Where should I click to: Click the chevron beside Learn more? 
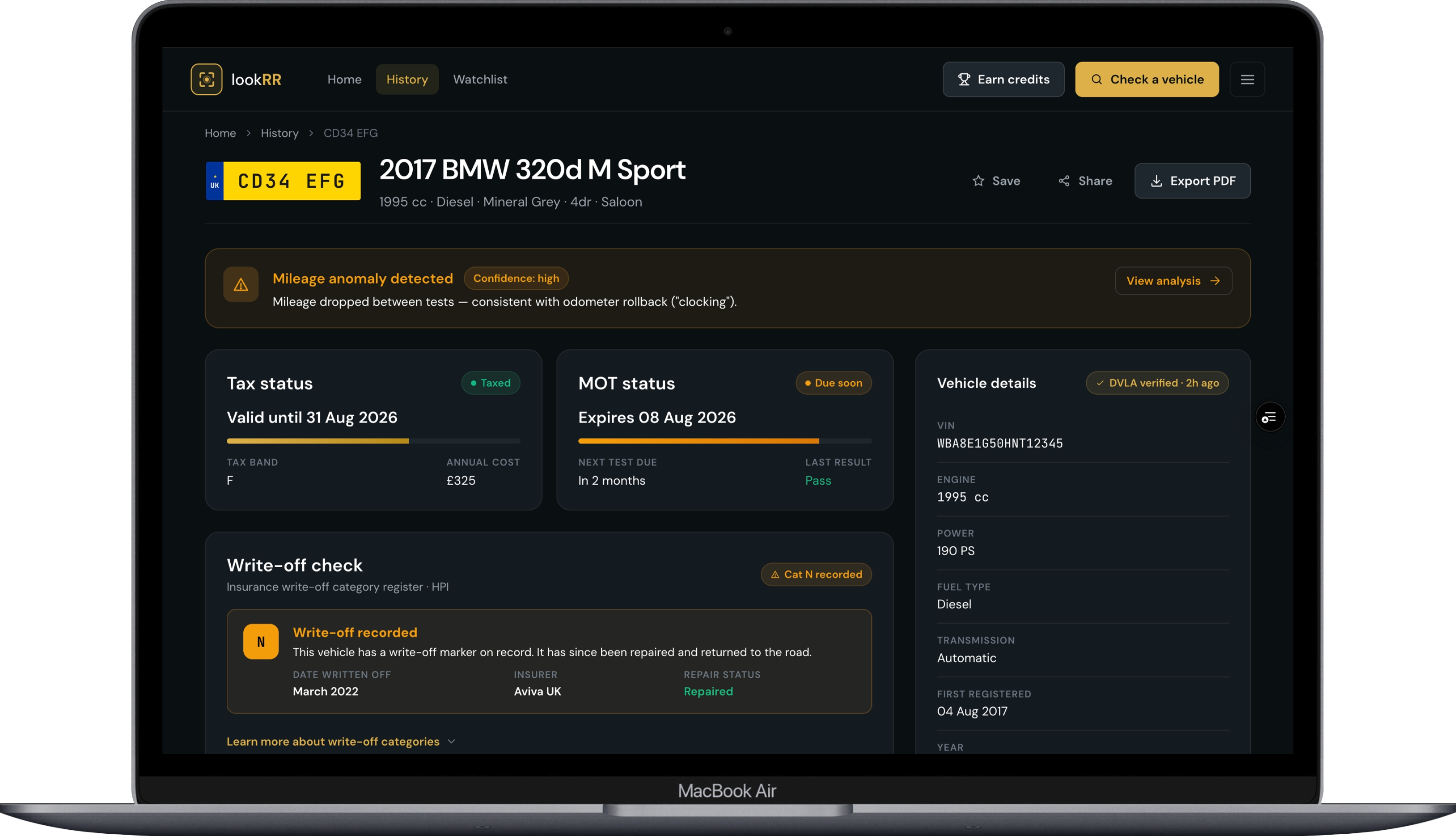coord(451,741)
